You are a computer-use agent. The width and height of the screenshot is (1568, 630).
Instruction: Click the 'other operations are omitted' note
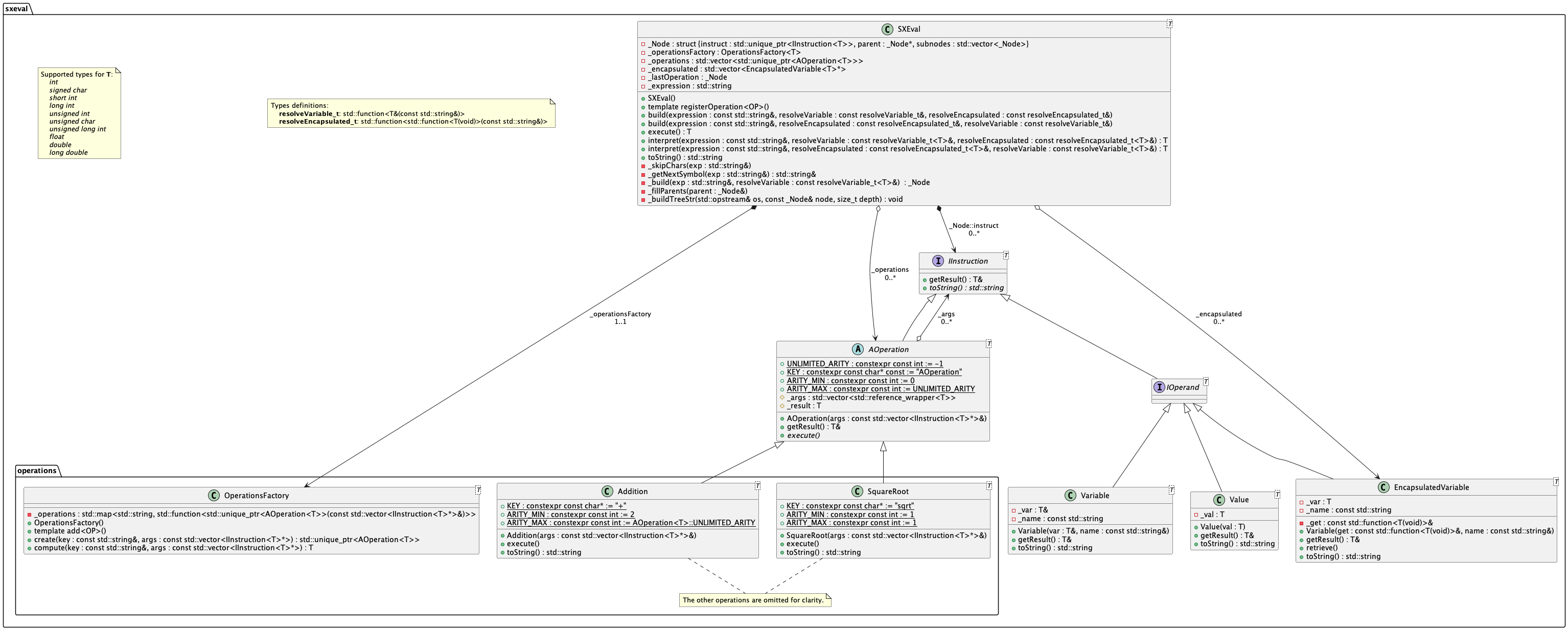point(754,600)
